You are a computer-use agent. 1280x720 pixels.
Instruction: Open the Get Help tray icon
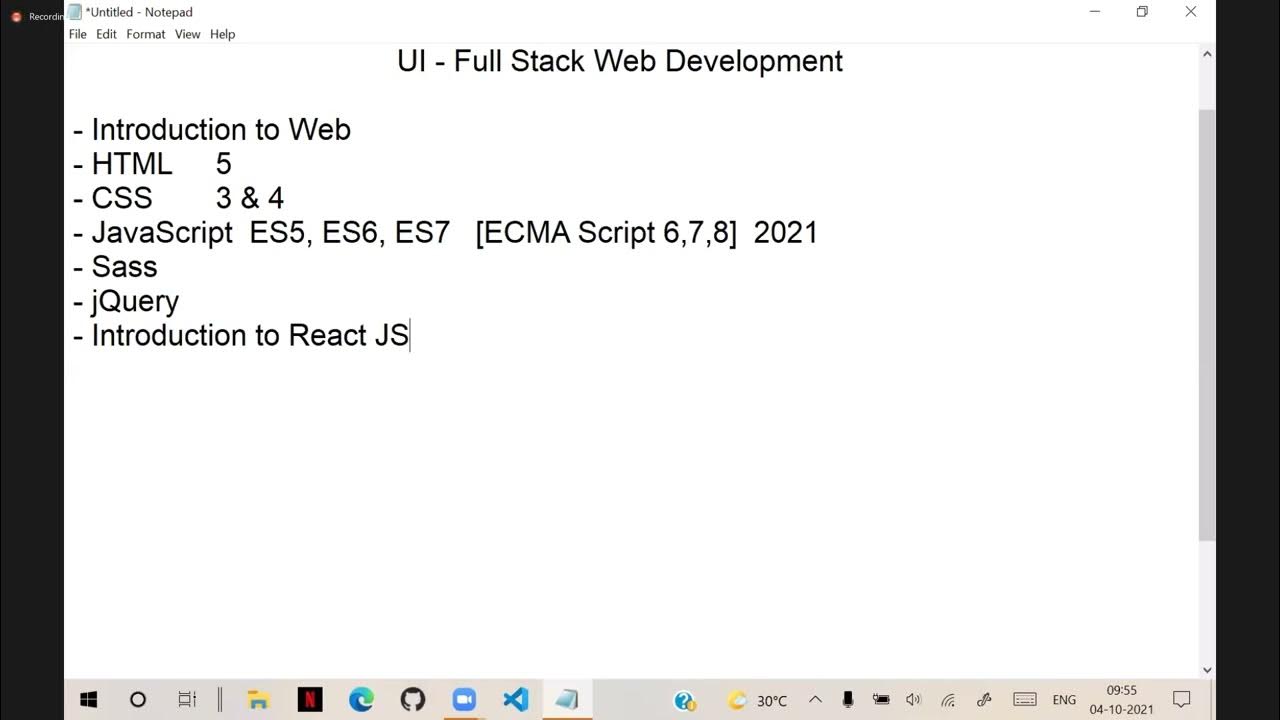pos(684,700)
